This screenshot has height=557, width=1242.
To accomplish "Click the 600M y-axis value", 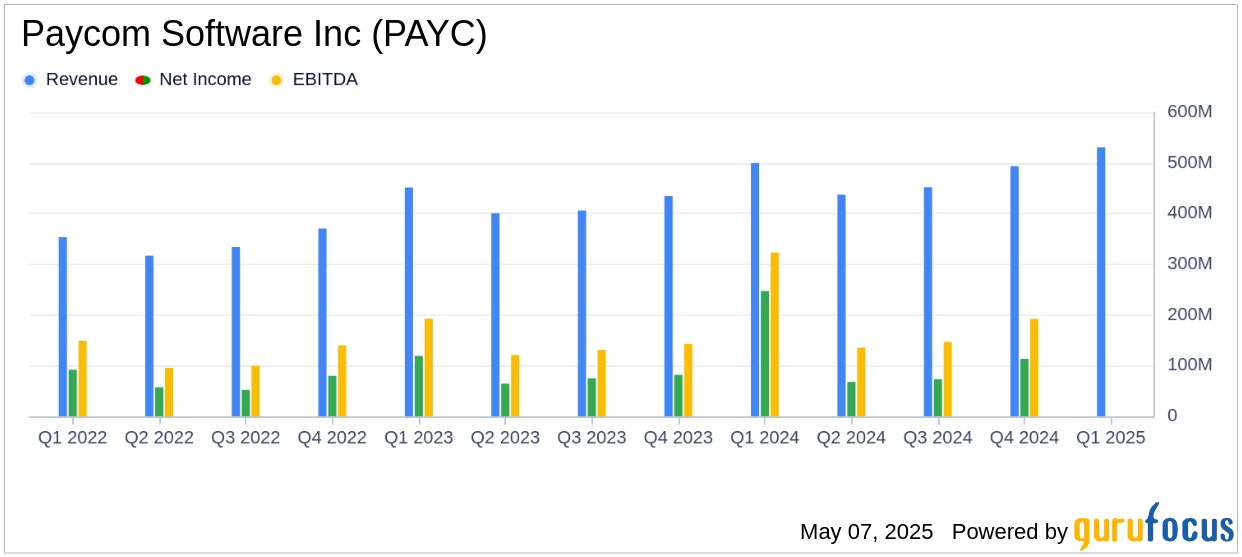I will click(1190, 112).
